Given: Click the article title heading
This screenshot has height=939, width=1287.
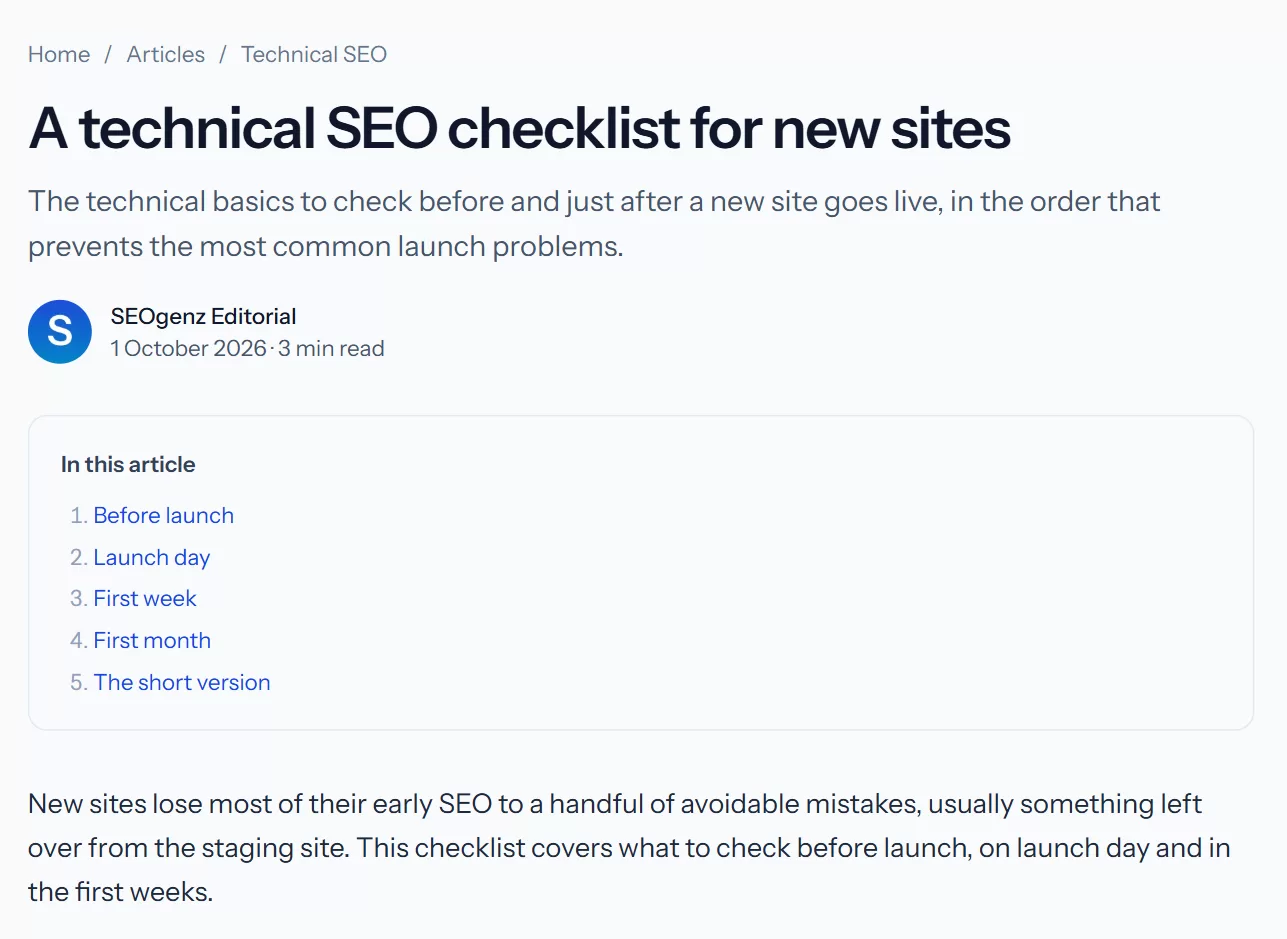Looking at the screenshot, I should point(519,128).
